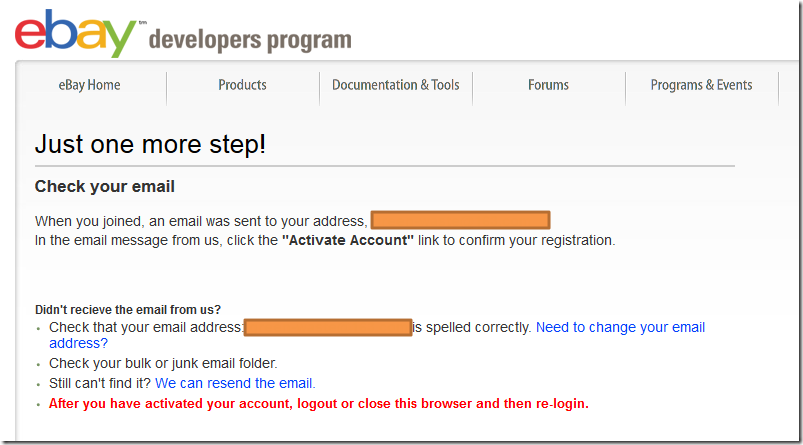803x445 pixels.
Task: Click 'Check your bulk or junk email folder' bullet
Action: pyautogui.click(x=163, y=363)
